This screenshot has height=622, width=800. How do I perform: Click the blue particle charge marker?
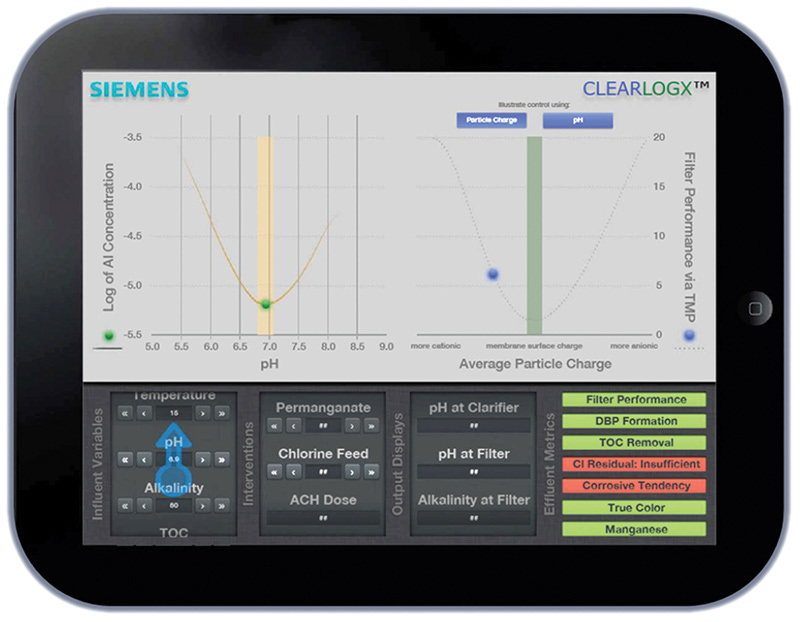click(492, 274)
